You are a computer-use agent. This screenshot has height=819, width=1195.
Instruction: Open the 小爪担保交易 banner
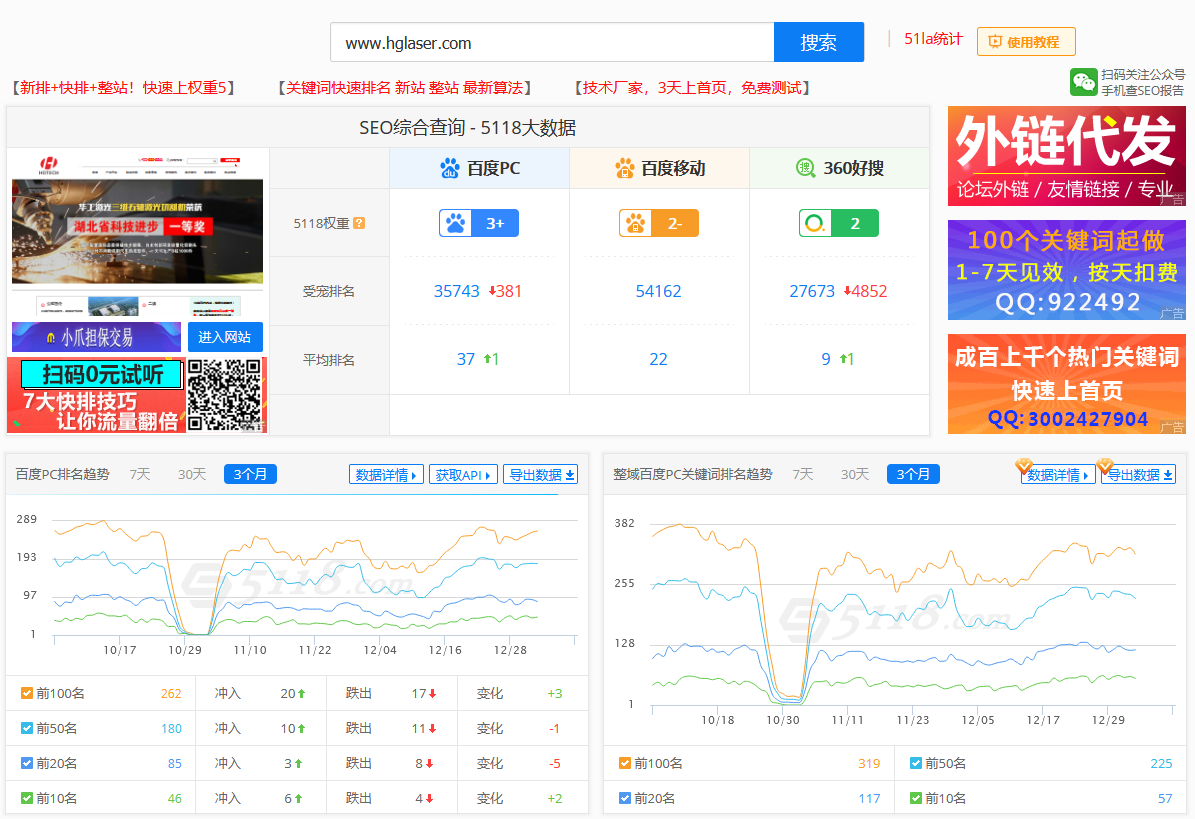point(96,337)
